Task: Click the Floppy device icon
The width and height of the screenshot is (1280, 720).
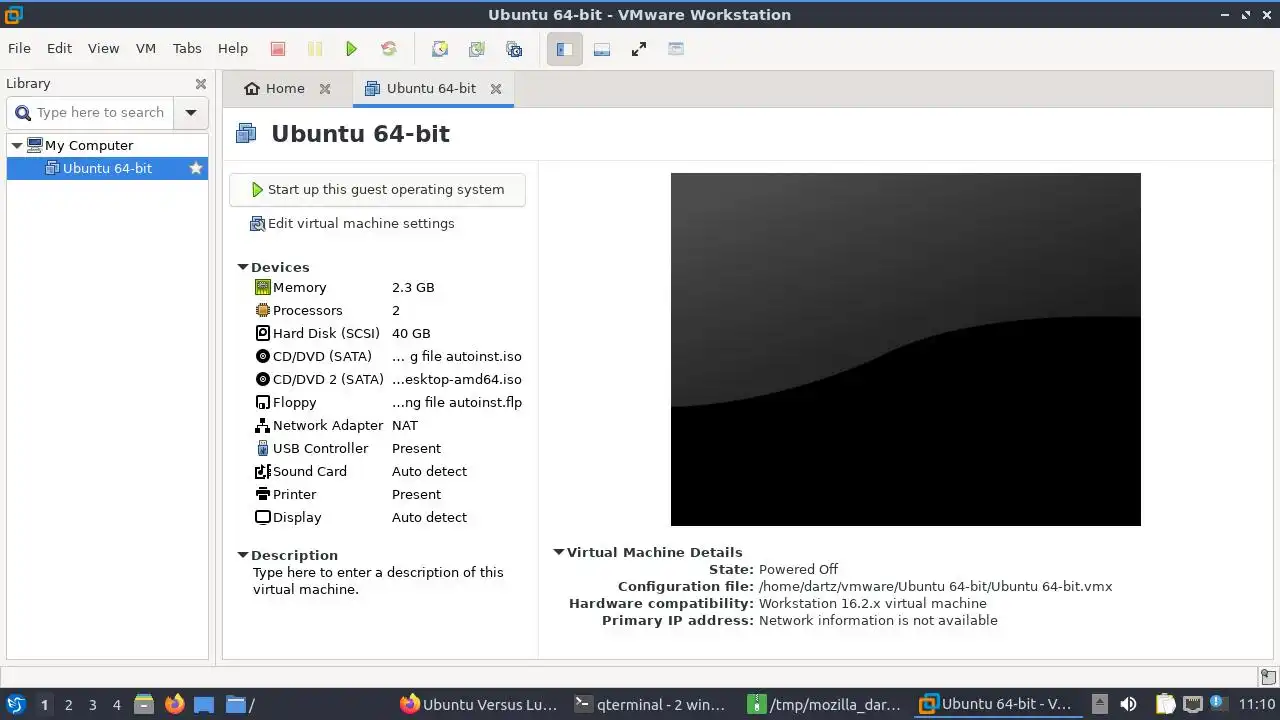Action: [x=263, y=402]
